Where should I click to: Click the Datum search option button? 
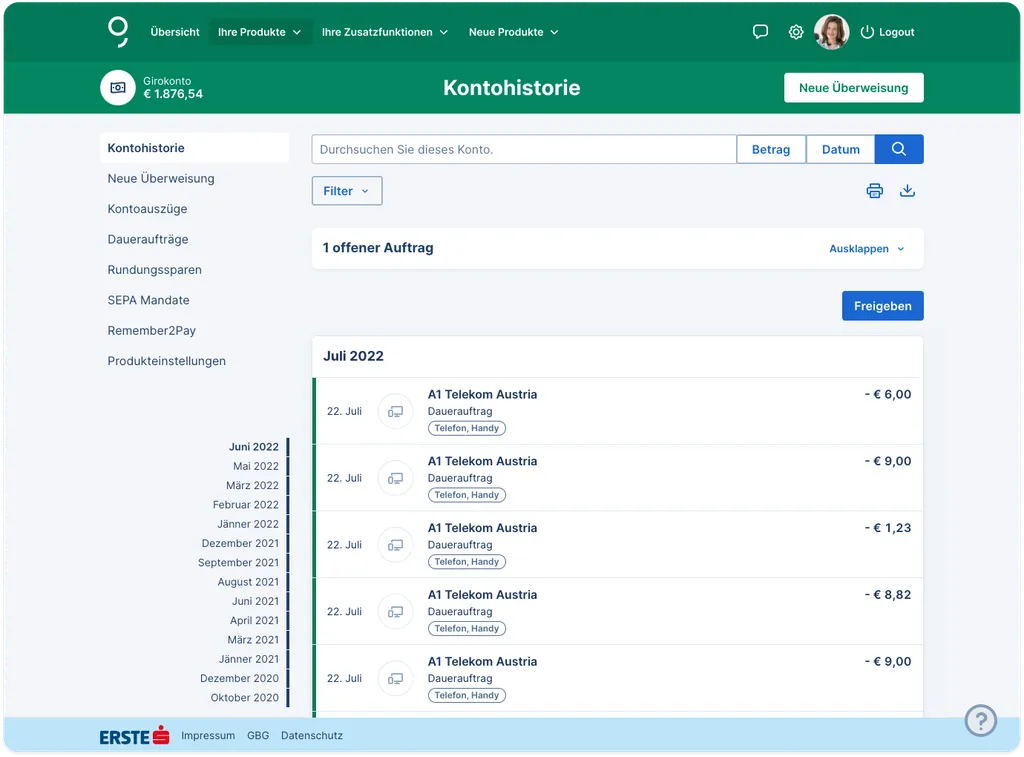840,149
